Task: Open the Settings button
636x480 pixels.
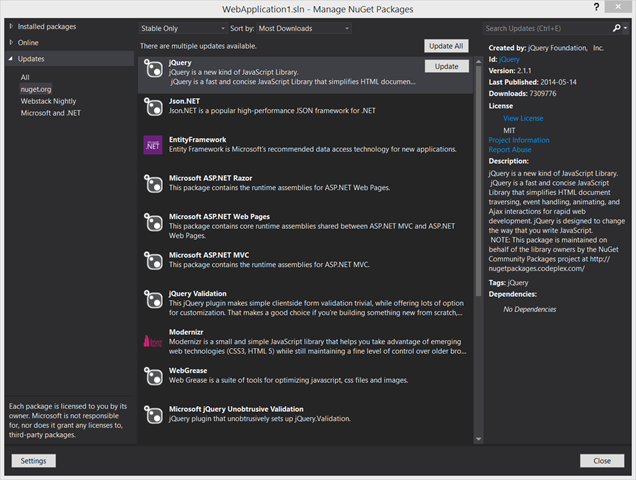Action: pyautogui.click(x=34, y=461)
